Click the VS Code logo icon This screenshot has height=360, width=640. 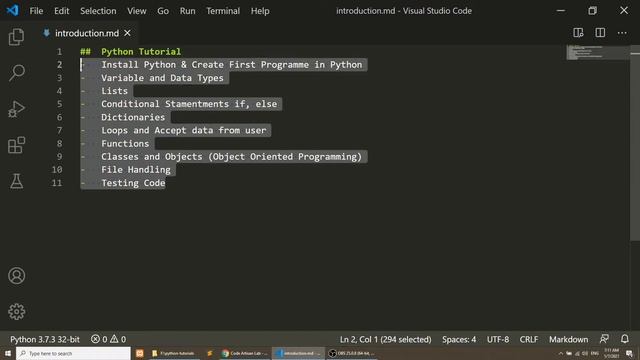(12, 10)
